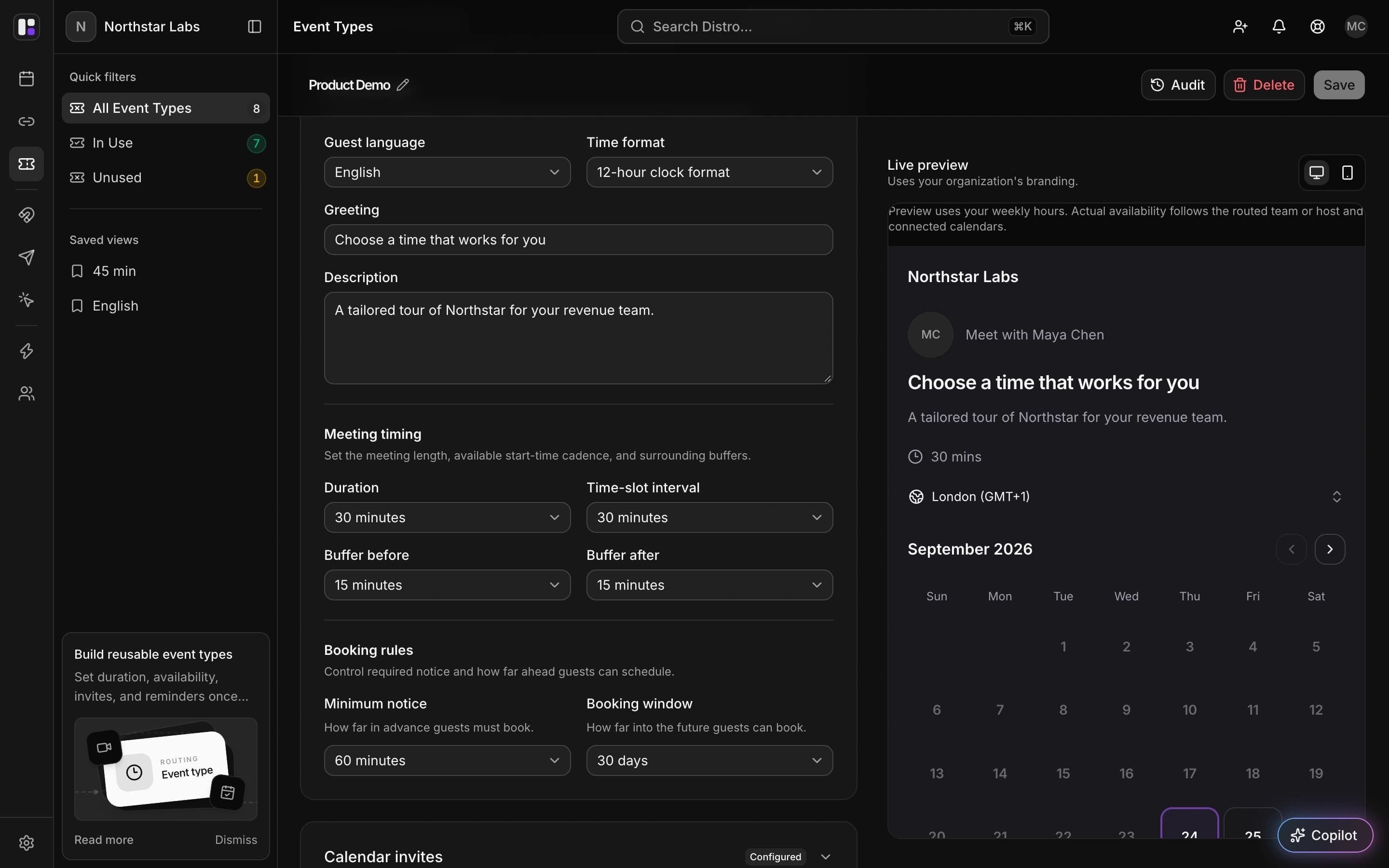Click the Event type illustration thumbnail
Image resolution: width=1389 pixels, height=868 pixels.
(x=165, y=769)
